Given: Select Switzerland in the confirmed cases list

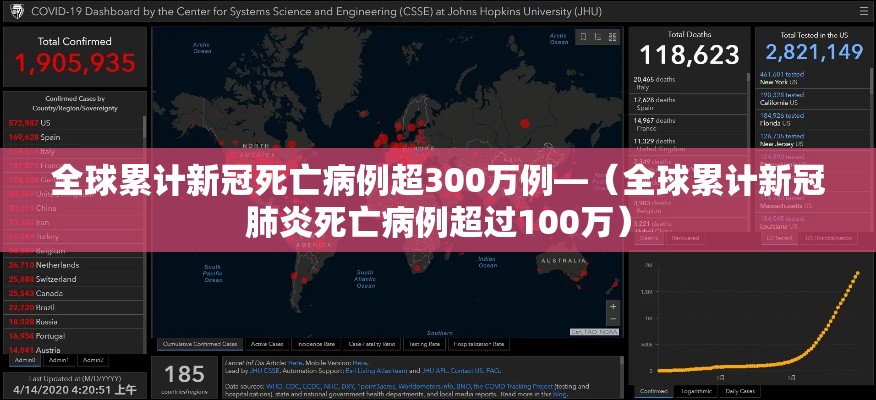Looking at the screenshot, I should click(x=74, y=279).
